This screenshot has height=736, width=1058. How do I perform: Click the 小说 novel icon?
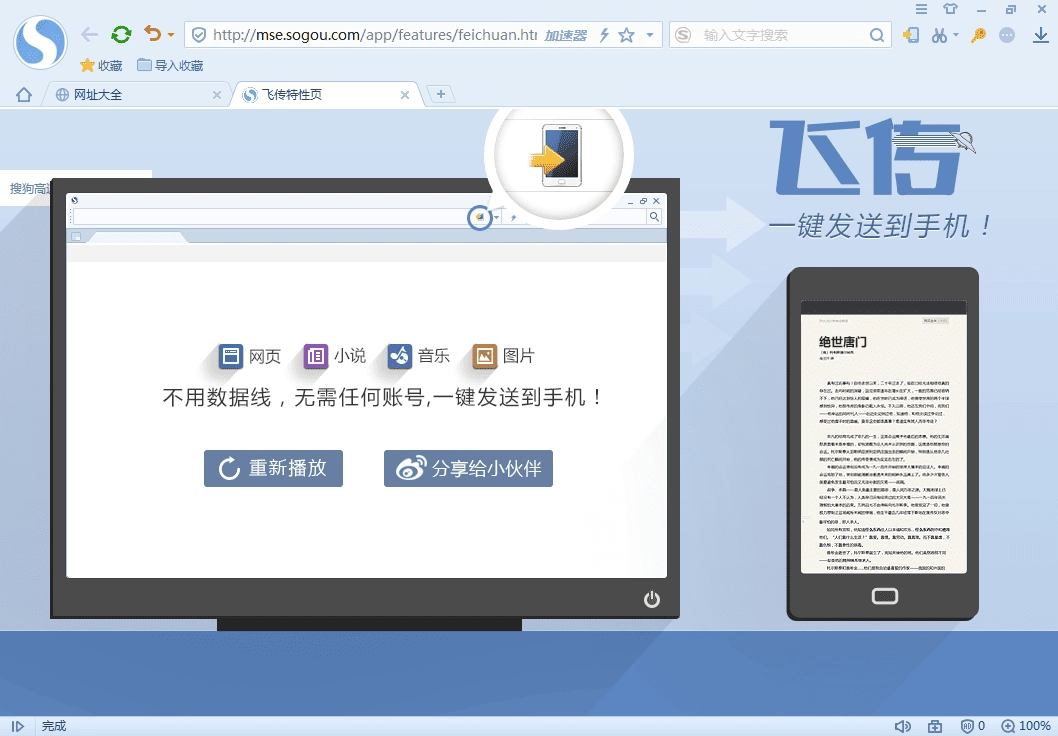coord(315,356)
